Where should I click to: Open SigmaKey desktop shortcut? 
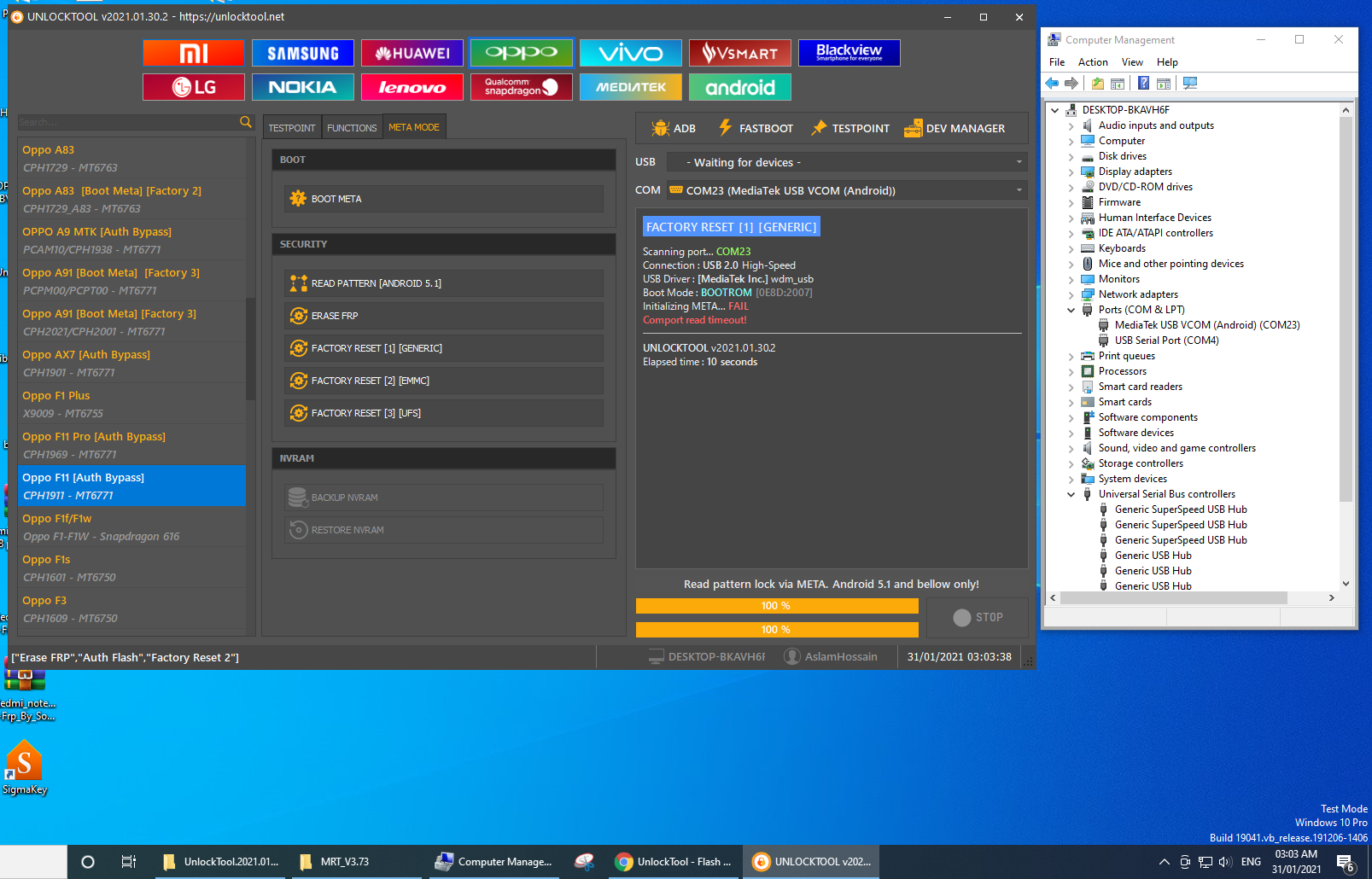tap(25, 766)
